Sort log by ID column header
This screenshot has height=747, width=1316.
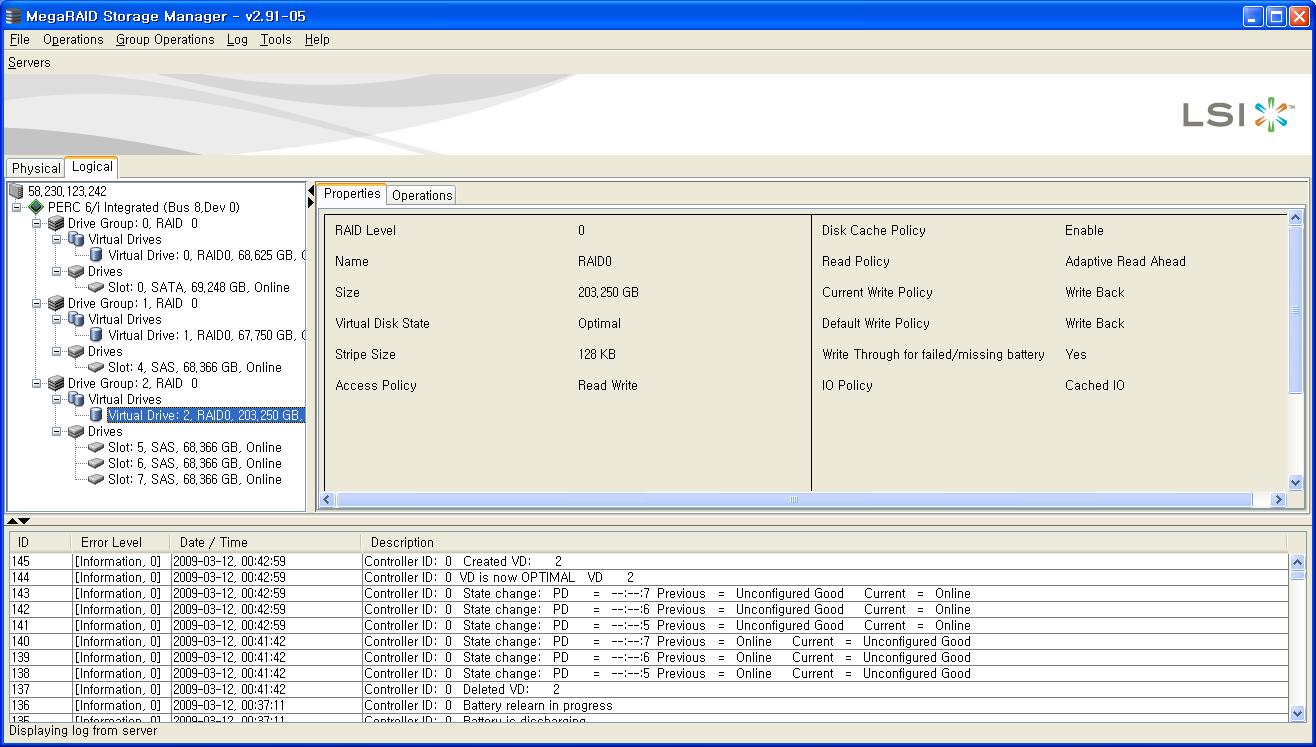(x=41, y=542)
